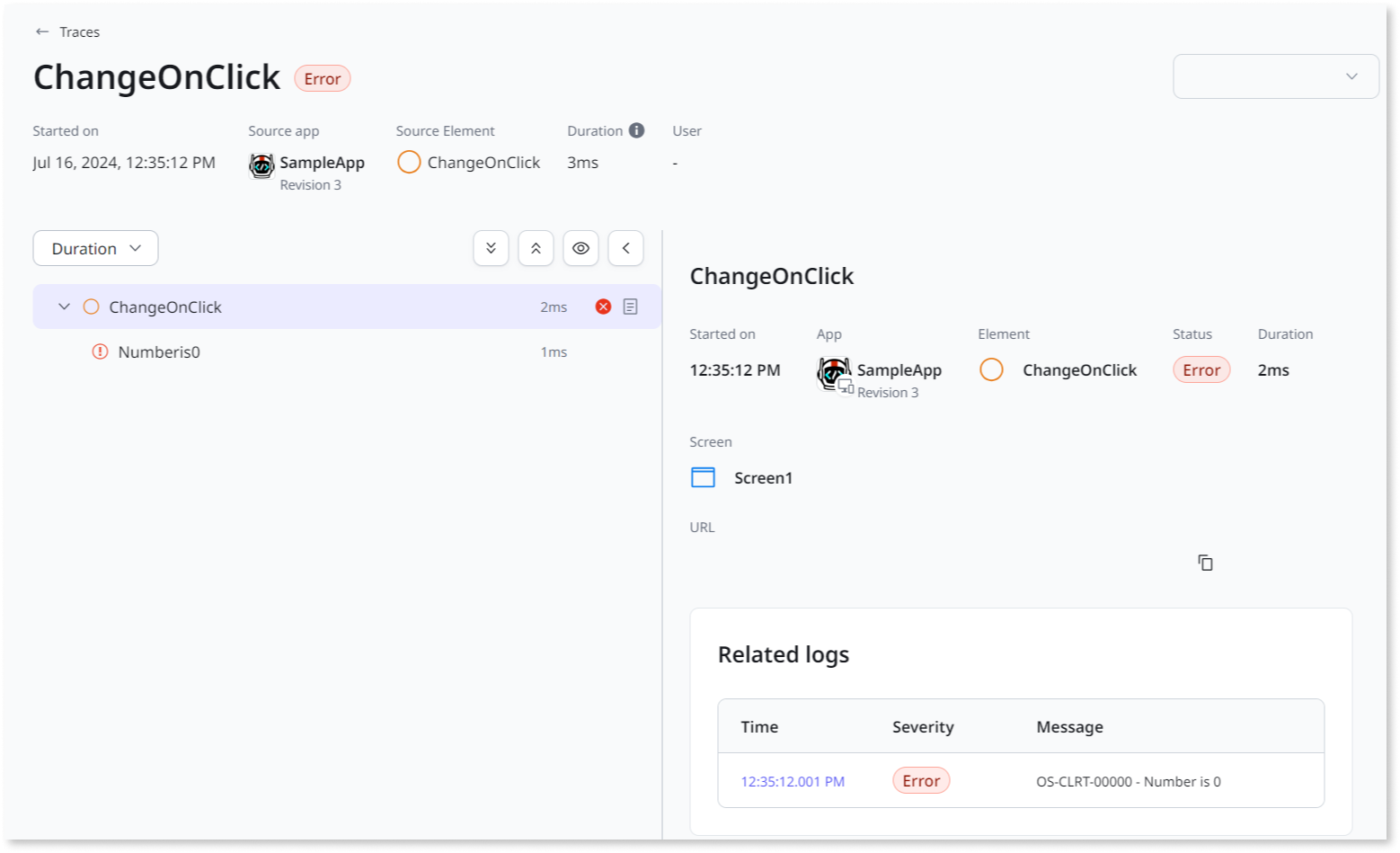Collapse the trace tree side panel
The height and width of the screenshot is (853, 1400).
625,248
